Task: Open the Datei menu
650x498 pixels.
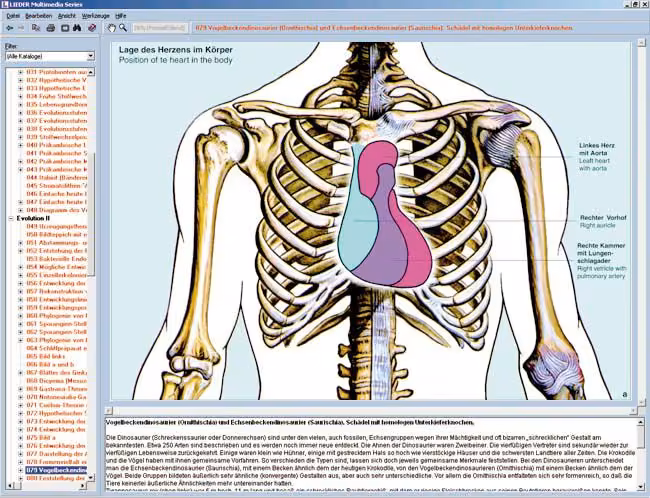Action: tap(13, 16)
